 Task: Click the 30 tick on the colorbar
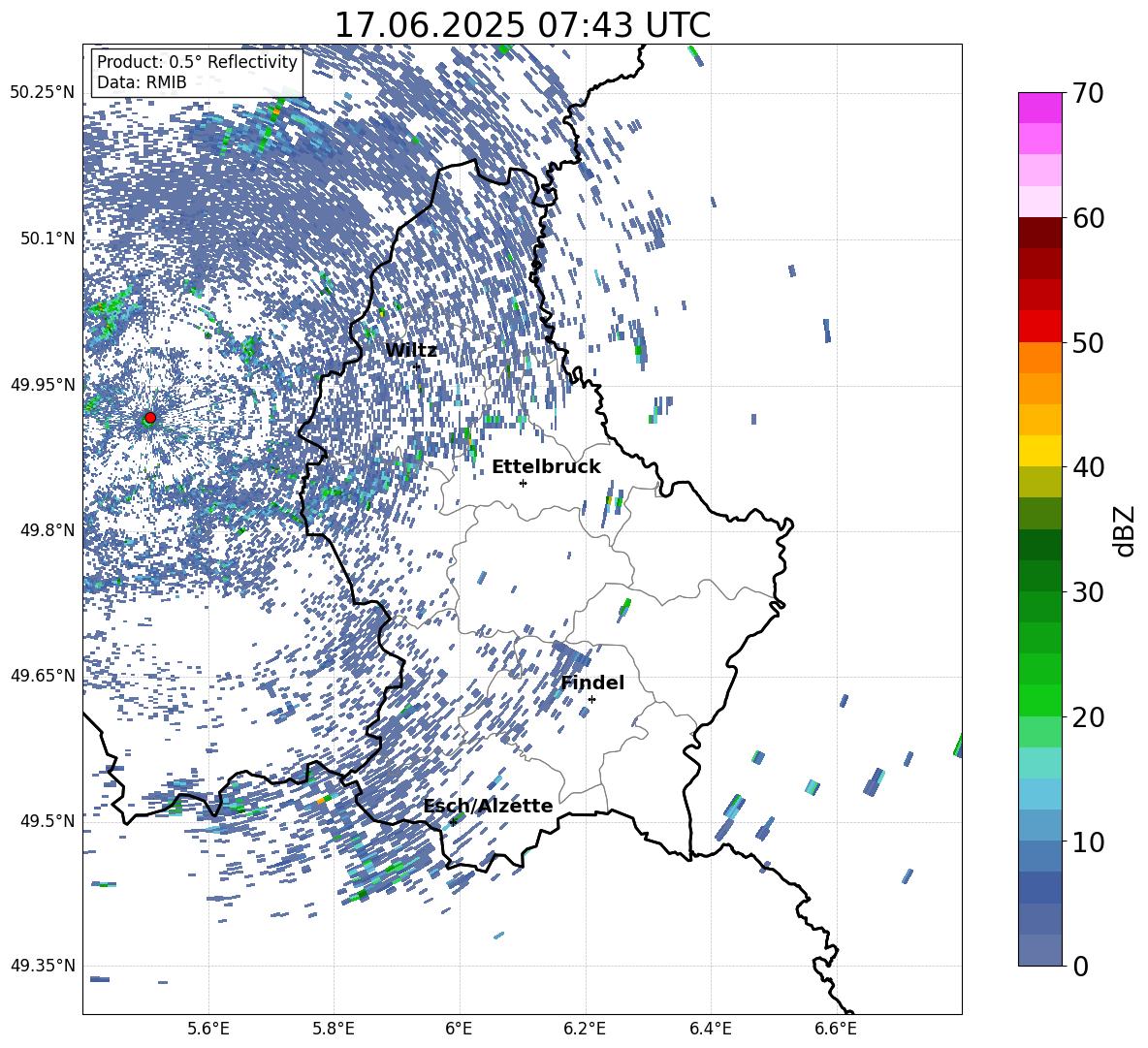[1089, 591]
